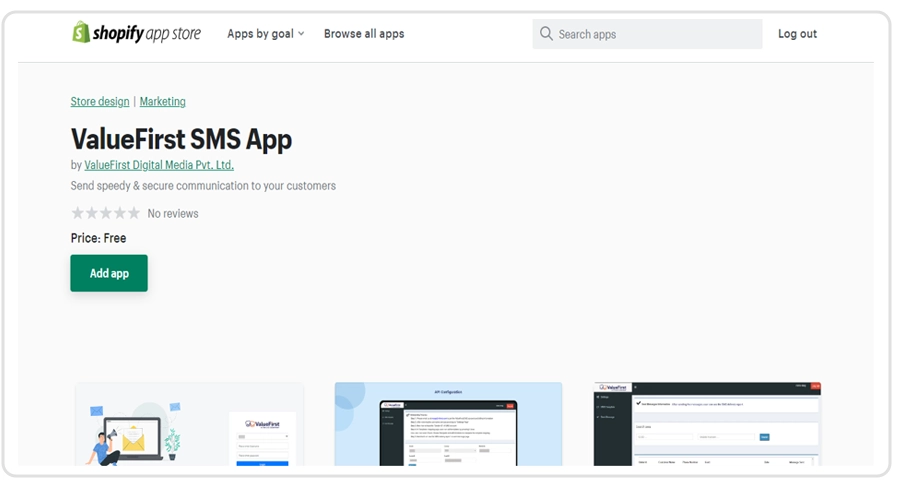Open the Browse all apps menu item
This screenshot has height=492, width=900.
[364, 34]
